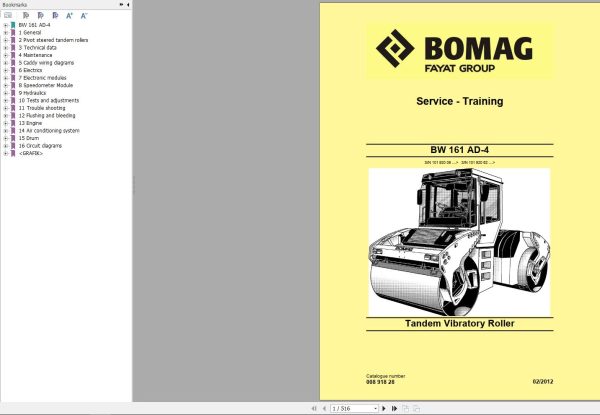Click the second greyed page view icon
The width and height of the screenshot is (600, 415).
416,408
